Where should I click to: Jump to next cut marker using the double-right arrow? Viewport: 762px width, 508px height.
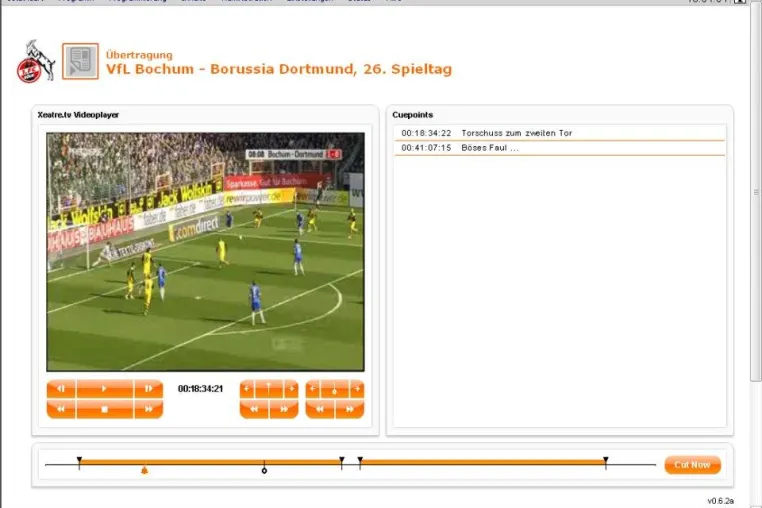click(x=284, y=409)
